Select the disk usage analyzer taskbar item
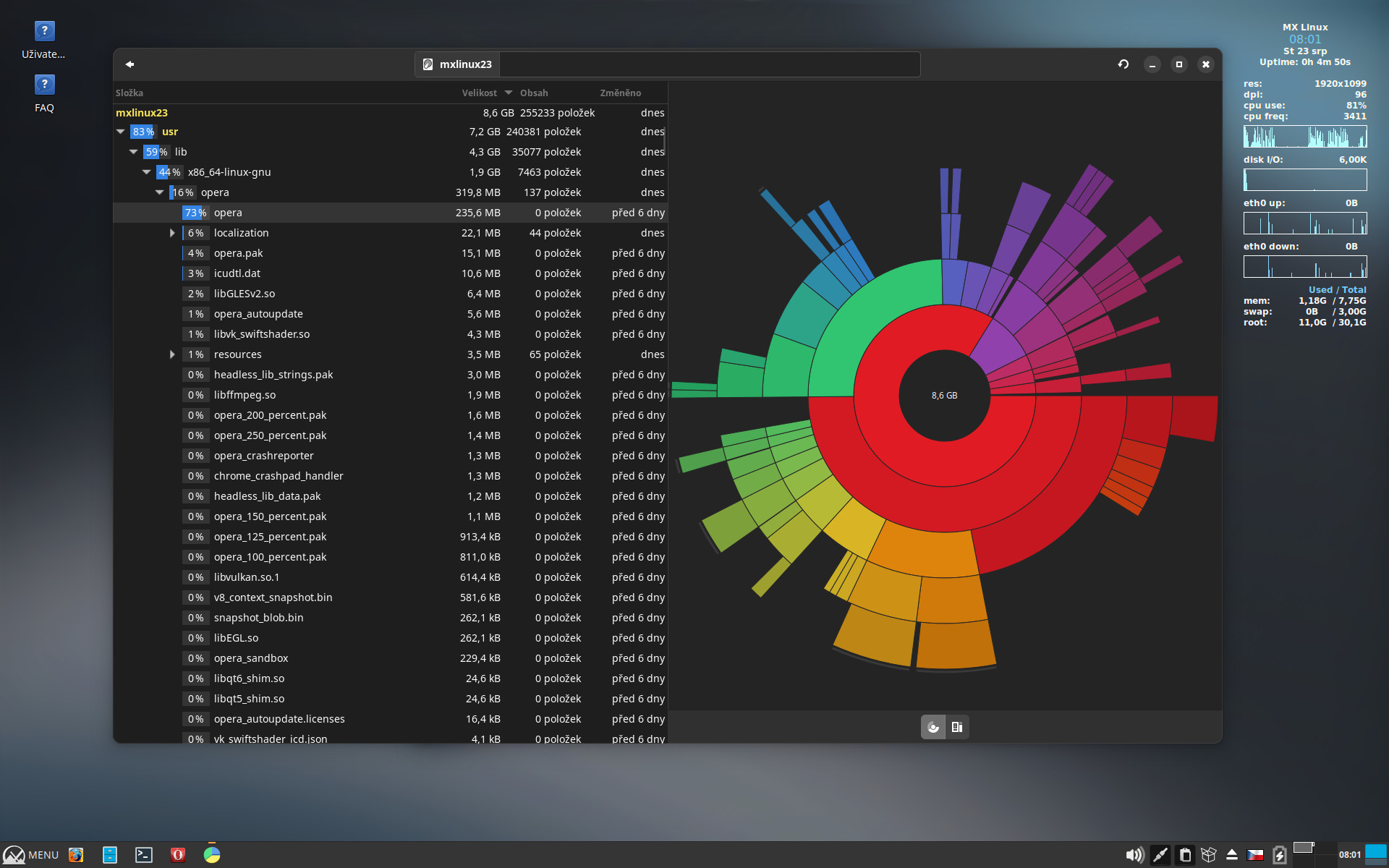This screenshot has height=868, width=1389. (x=212, y=855)
